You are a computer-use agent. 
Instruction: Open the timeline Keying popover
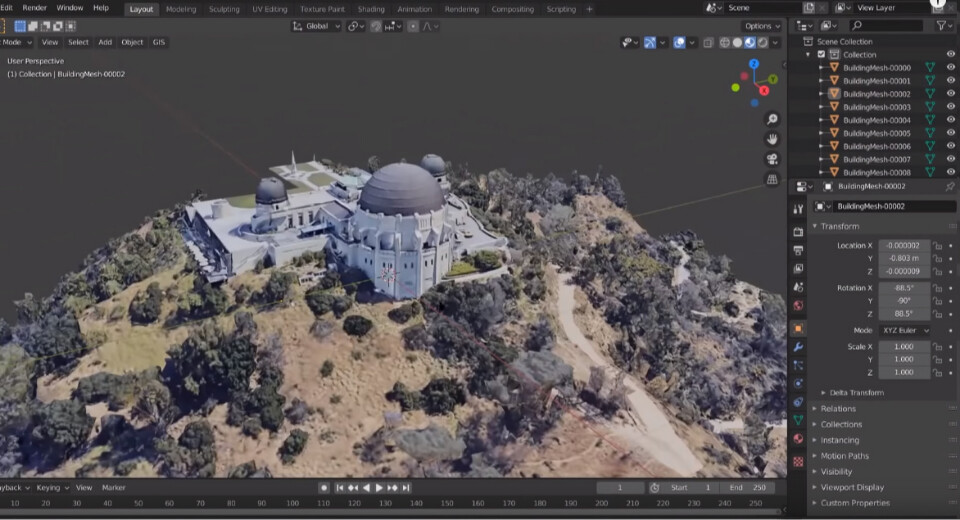pyautogui.click(x=52, y=488)
